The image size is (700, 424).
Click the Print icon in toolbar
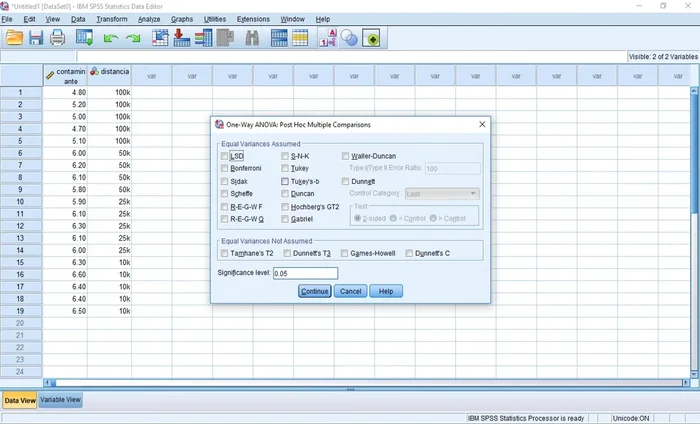pos(58,38)
